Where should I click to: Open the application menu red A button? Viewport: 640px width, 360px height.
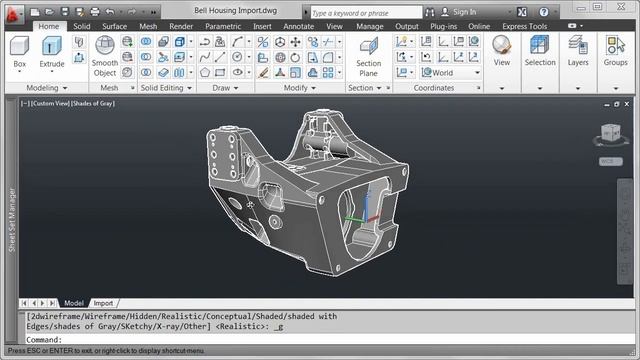[13, 14]
